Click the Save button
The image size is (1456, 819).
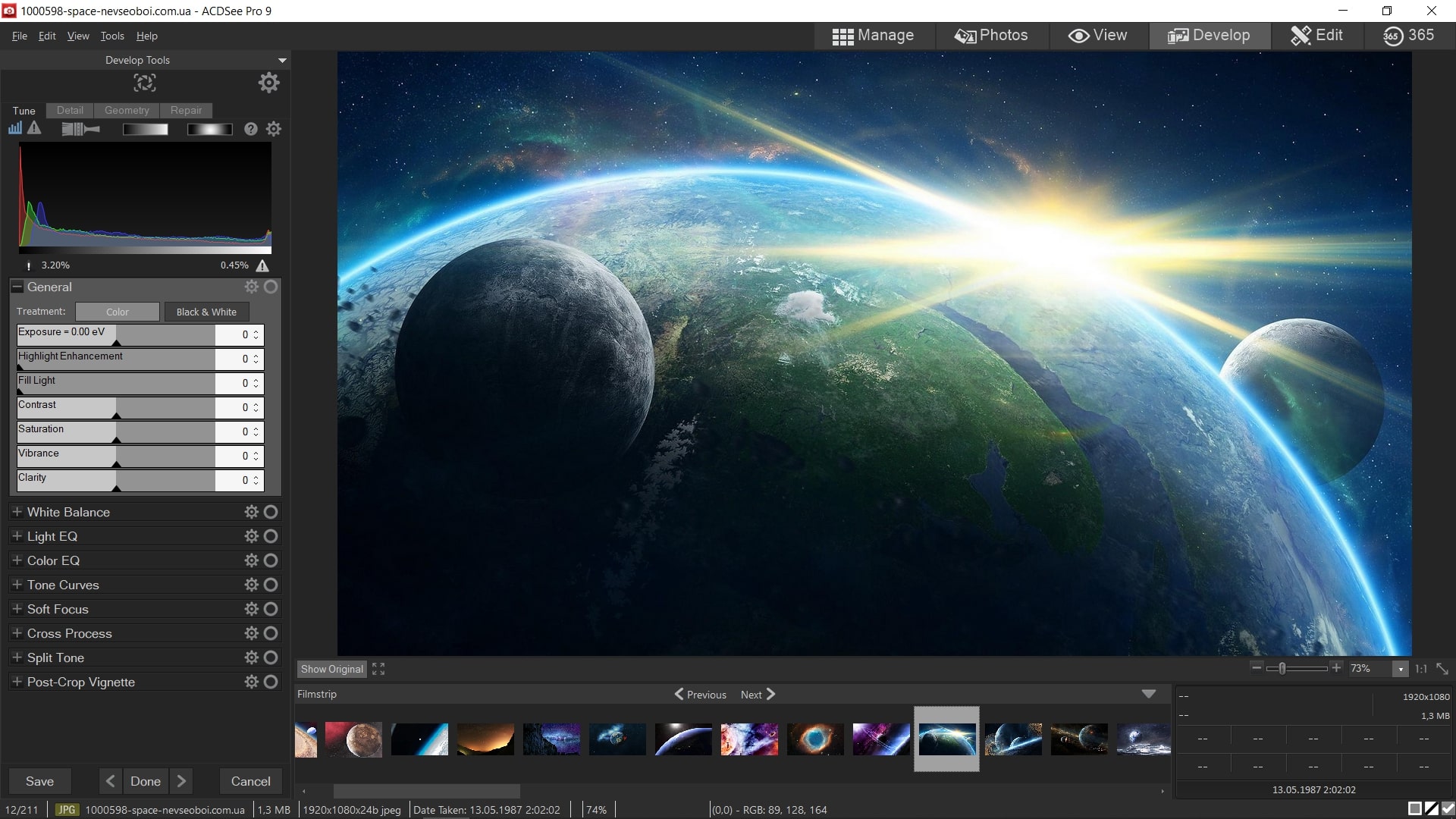click(39, 781)
